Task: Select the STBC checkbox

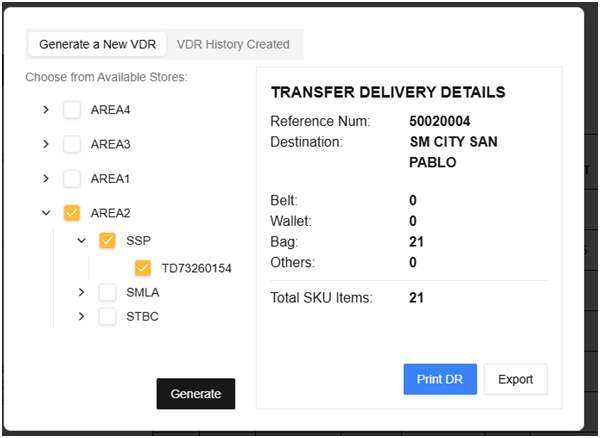Action: [108, 317]
